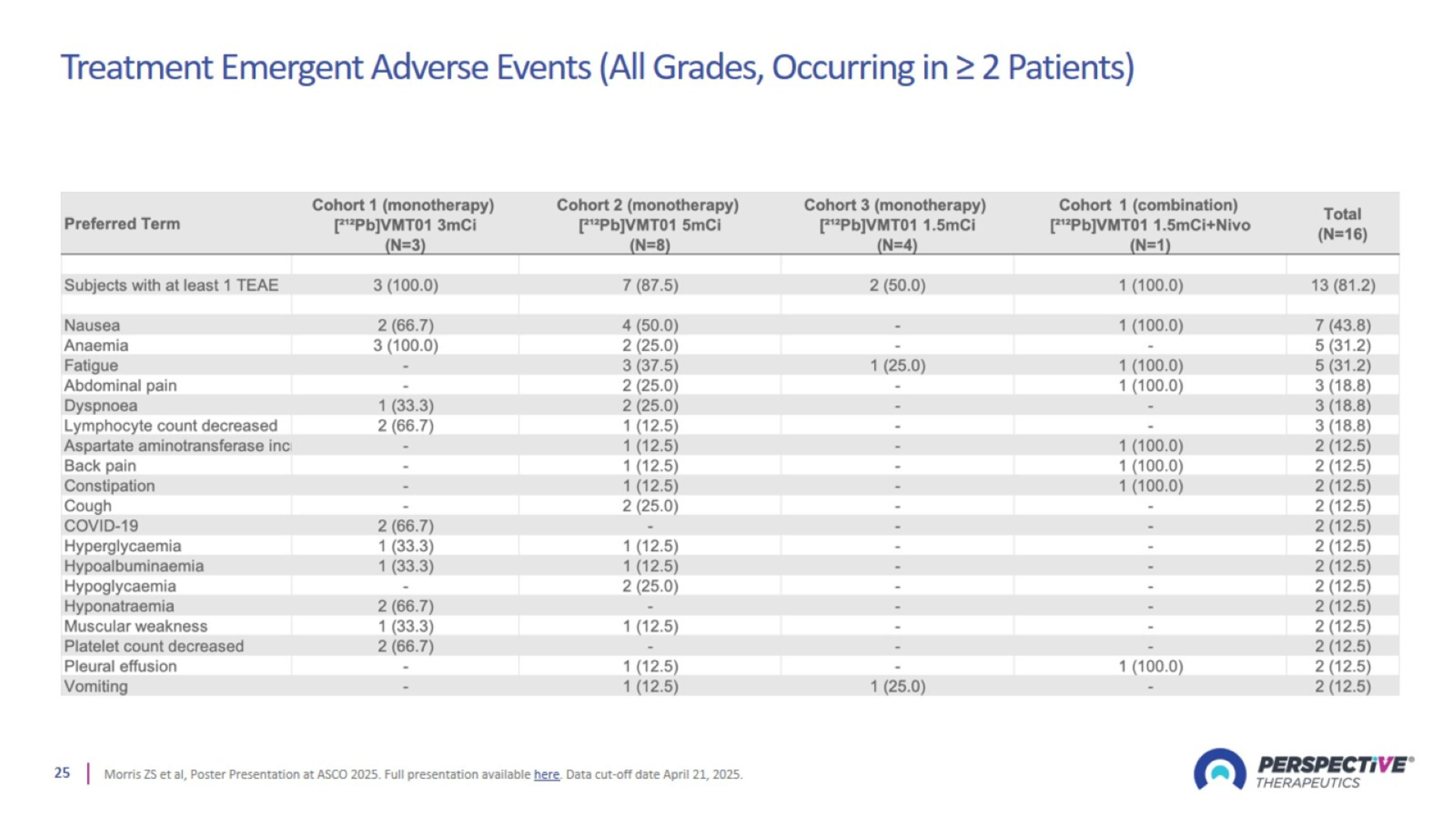Click the Cohort 3 (monotherapy) header
Viewport: 1456px width, 819px height.
896,224
